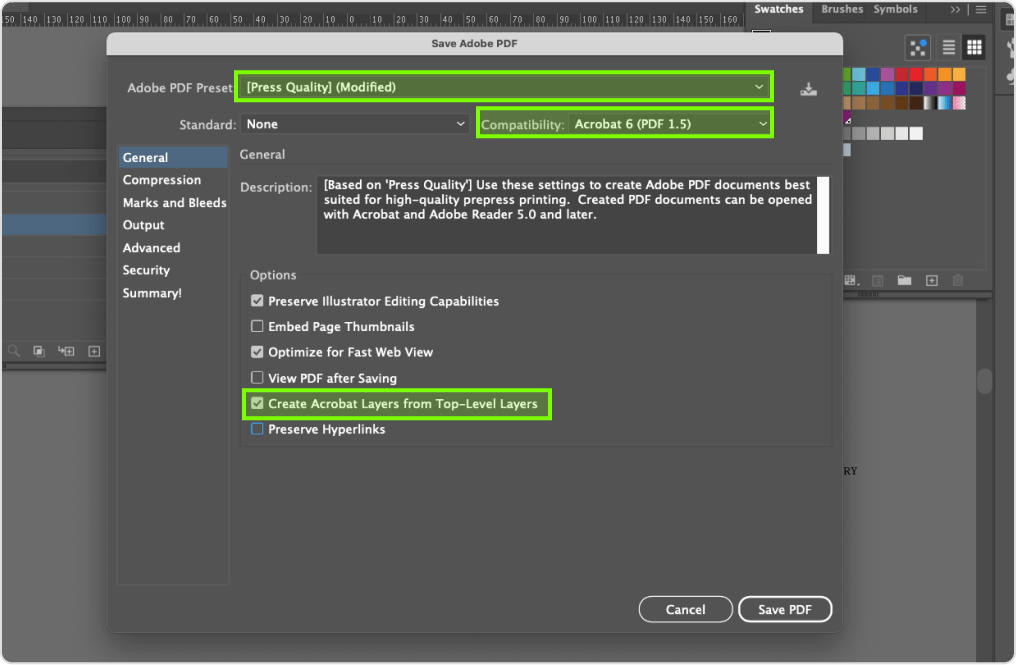
Task: Click the Make Clipping Mask icon in Layers
Action: click(39, 351)
